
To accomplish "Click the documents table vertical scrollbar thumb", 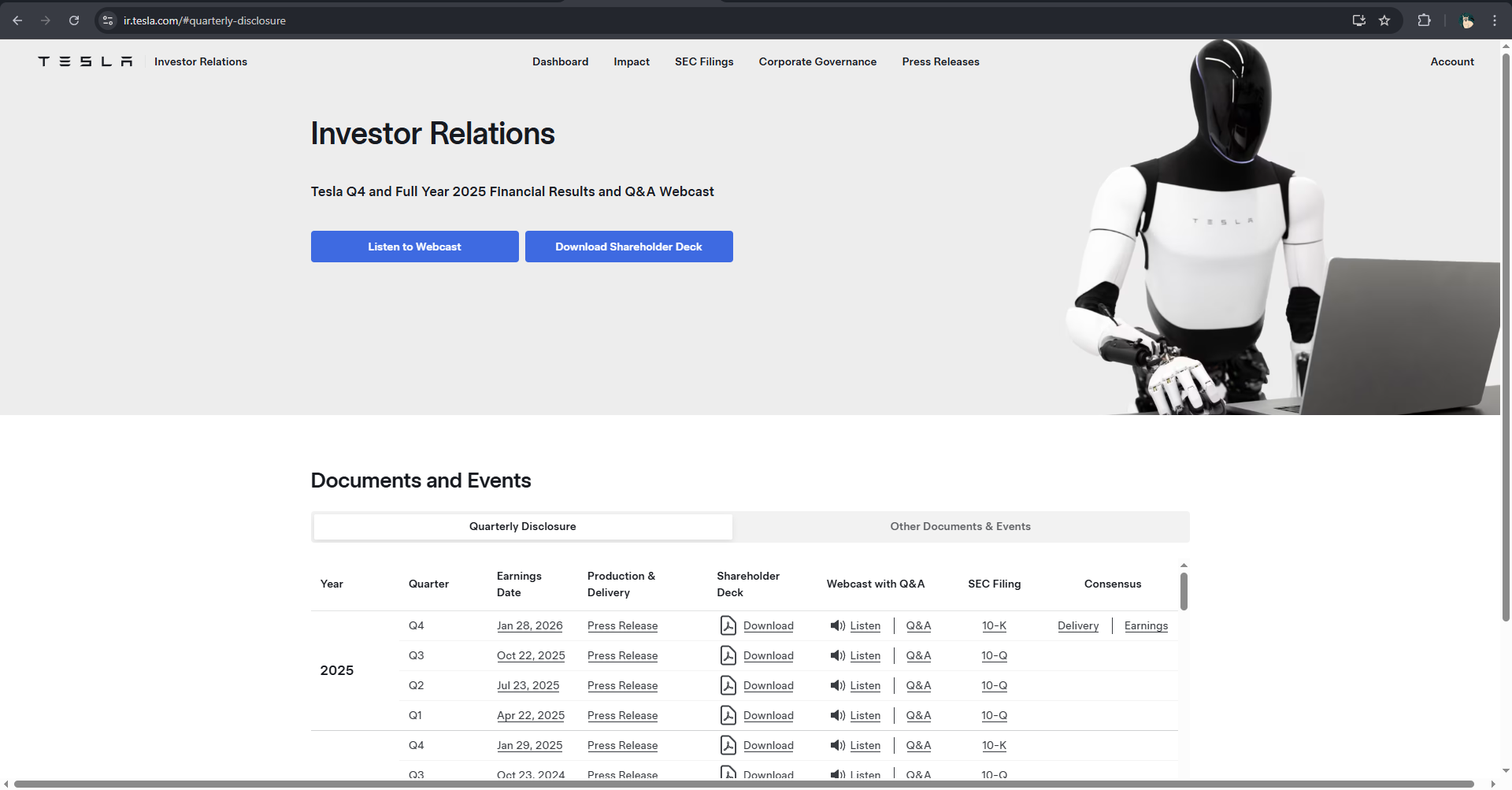I will tap(1184, 591).
